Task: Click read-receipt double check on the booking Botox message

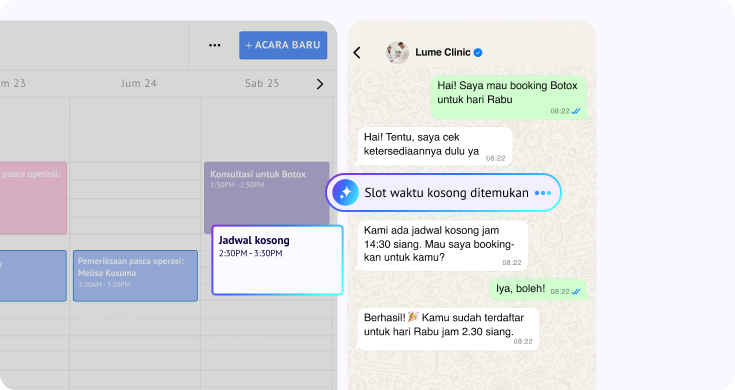Action: tap(576, 111)
